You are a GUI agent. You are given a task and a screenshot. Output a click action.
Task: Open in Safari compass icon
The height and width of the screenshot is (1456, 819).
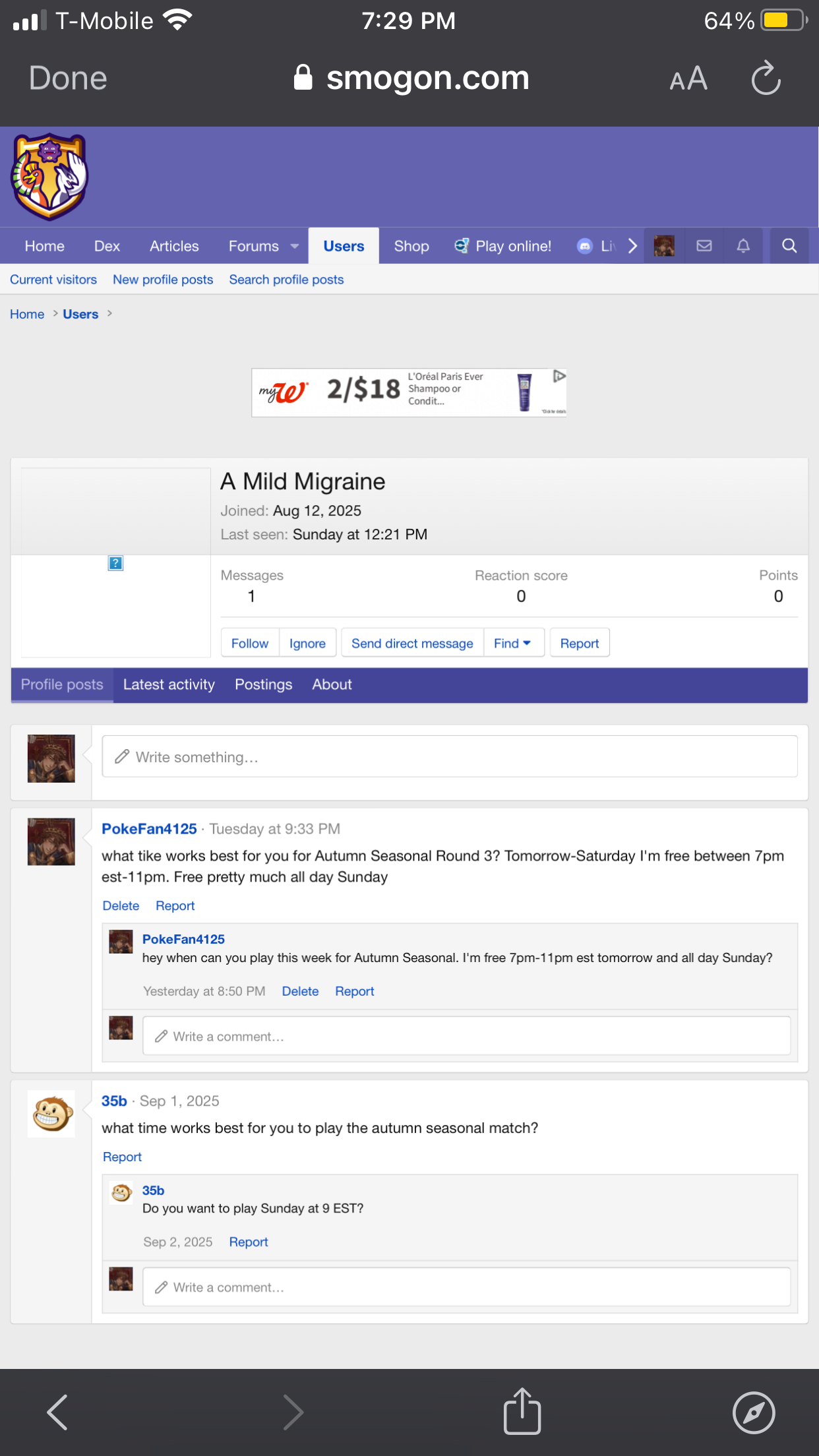click(x=754, y=1412)
